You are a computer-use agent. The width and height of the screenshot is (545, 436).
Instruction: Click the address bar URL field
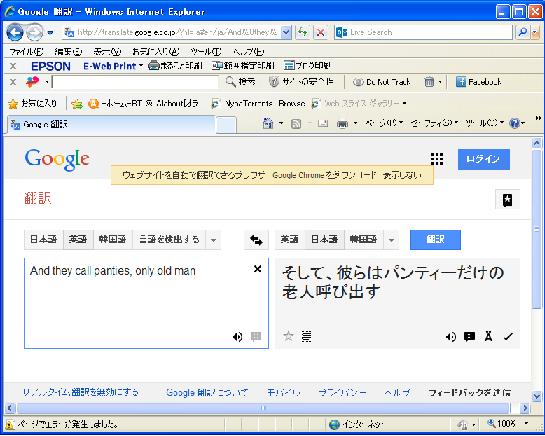pos(171,32)
